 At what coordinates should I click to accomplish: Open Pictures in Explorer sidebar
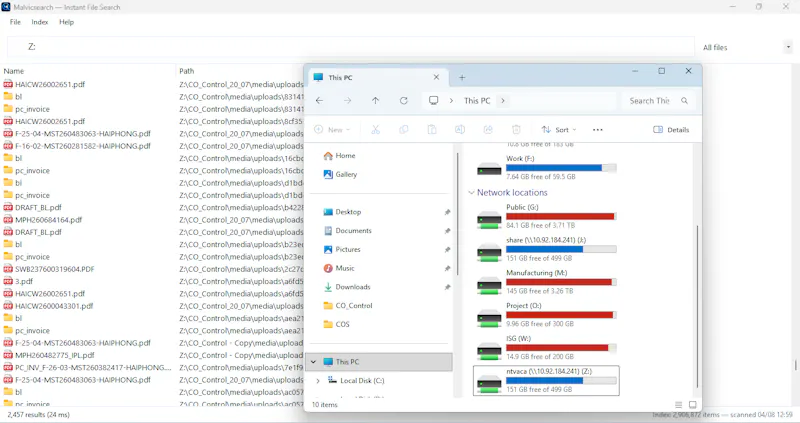point(342,250)
